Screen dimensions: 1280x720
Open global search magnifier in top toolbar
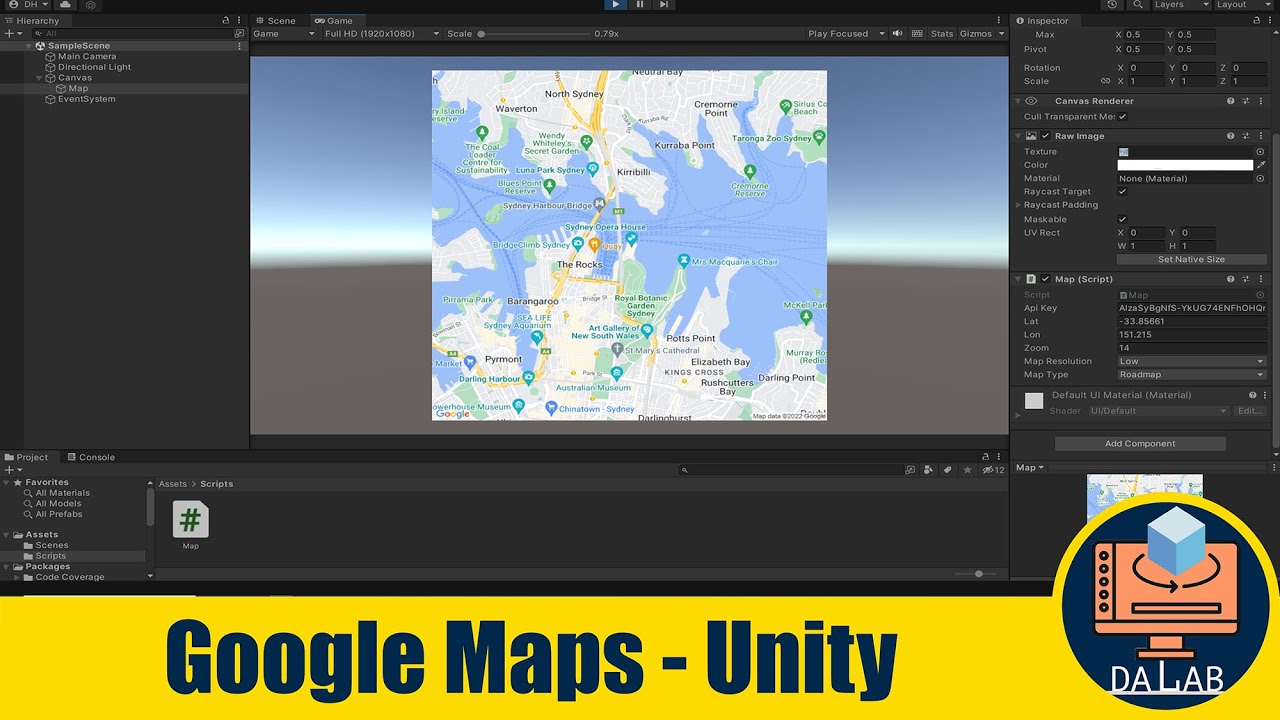tap(1139, 5)
